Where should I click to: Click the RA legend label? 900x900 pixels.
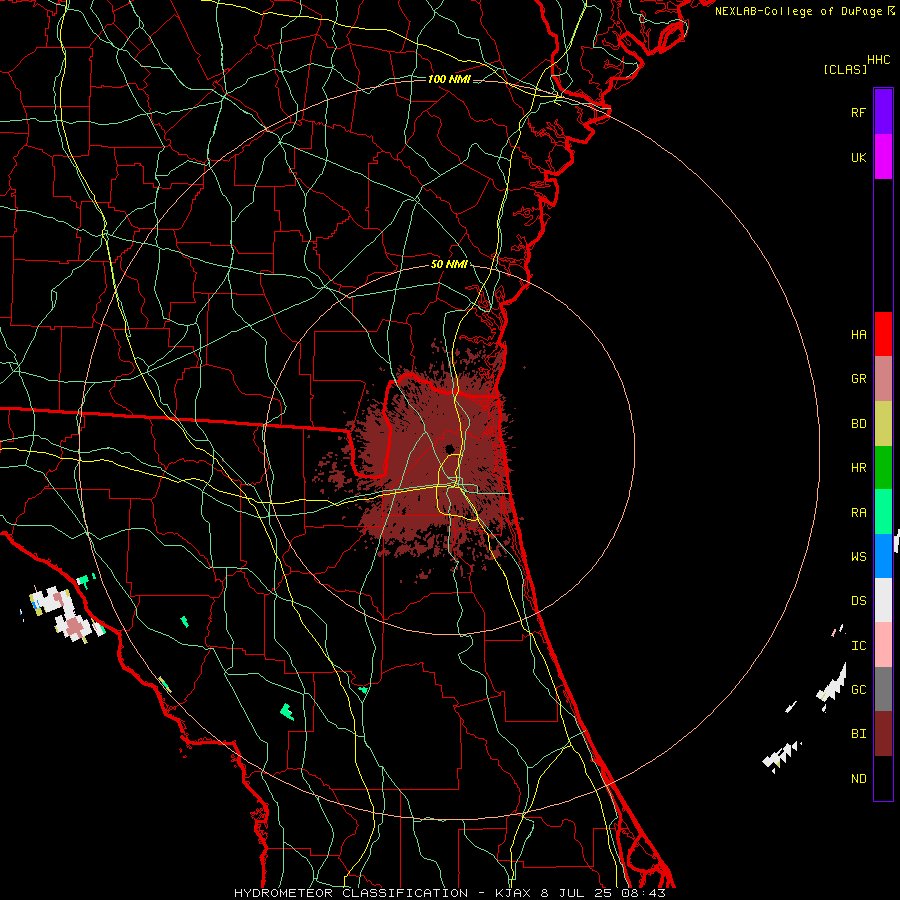point(858,513)
